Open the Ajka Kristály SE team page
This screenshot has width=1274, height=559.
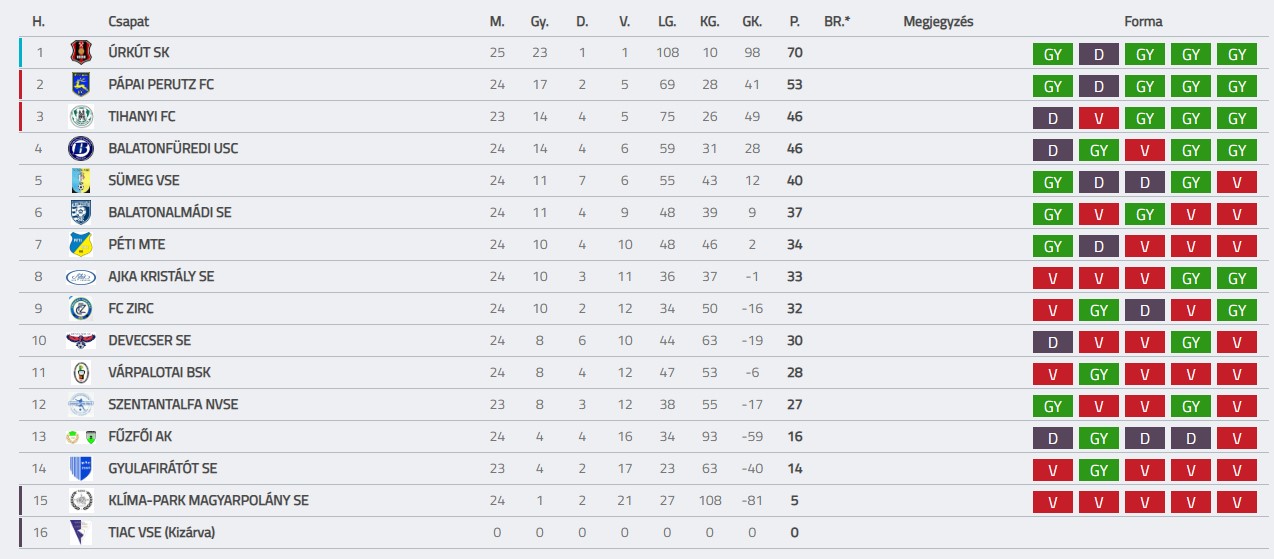pos(161,277)
